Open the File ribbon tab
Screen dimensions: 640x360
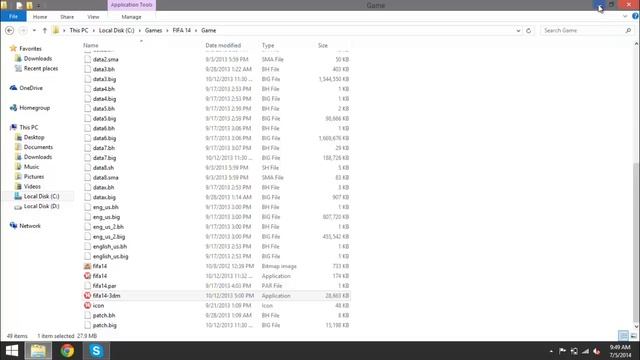pyautogui.click(x=13, y=17)
